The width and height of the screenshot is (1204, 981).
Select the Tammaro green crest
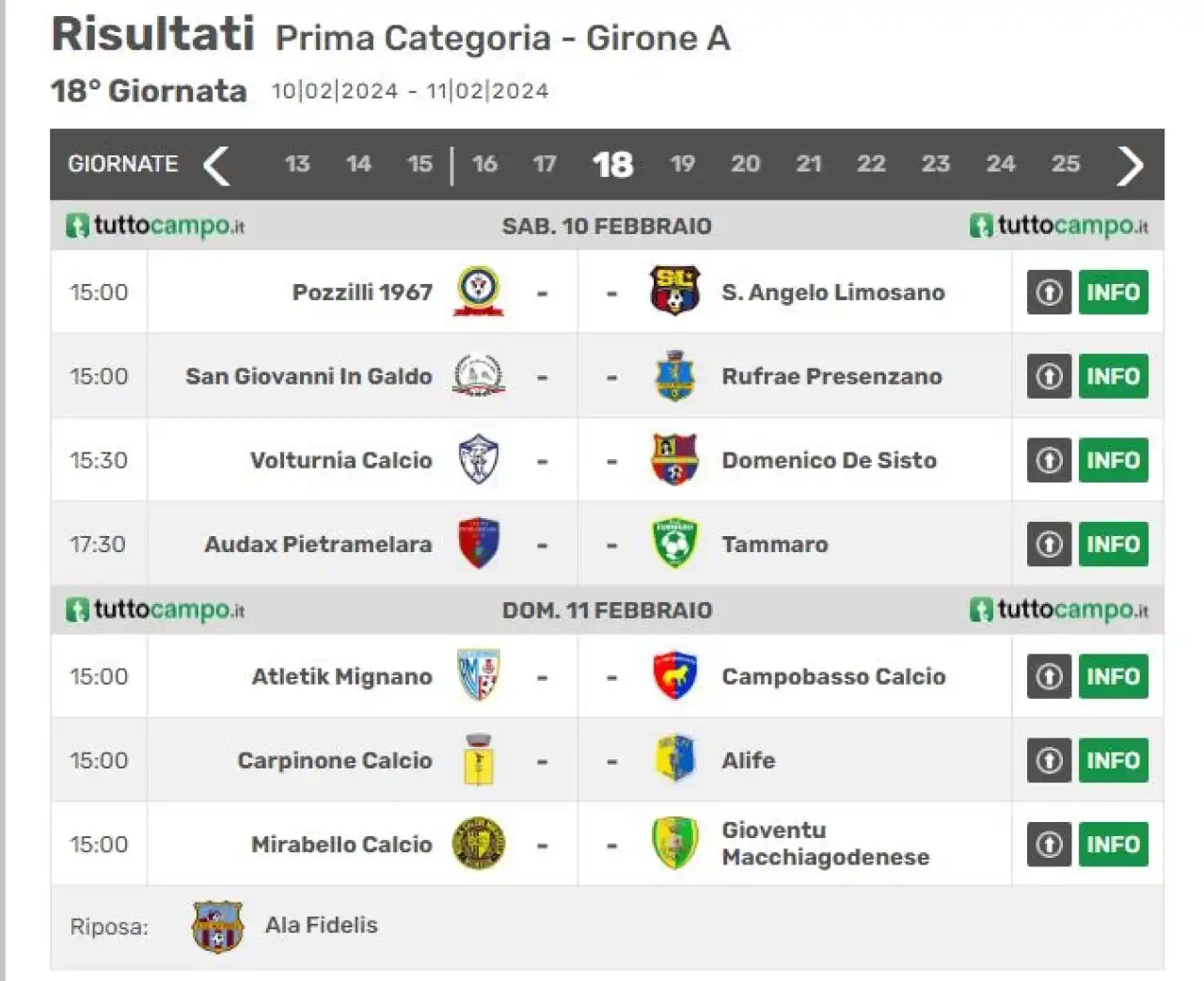(x=674, y=544)
